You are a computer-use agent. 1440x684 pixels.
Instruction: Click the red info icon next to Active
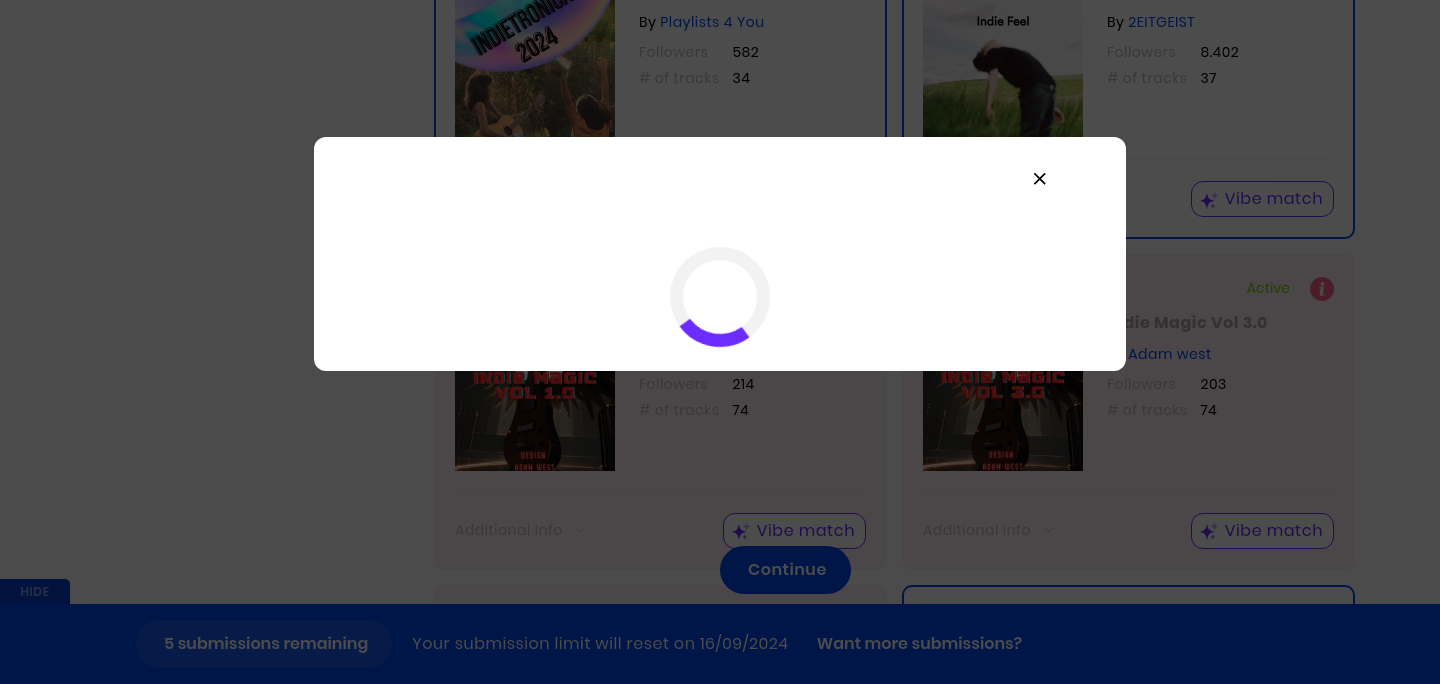point(1322,289)
